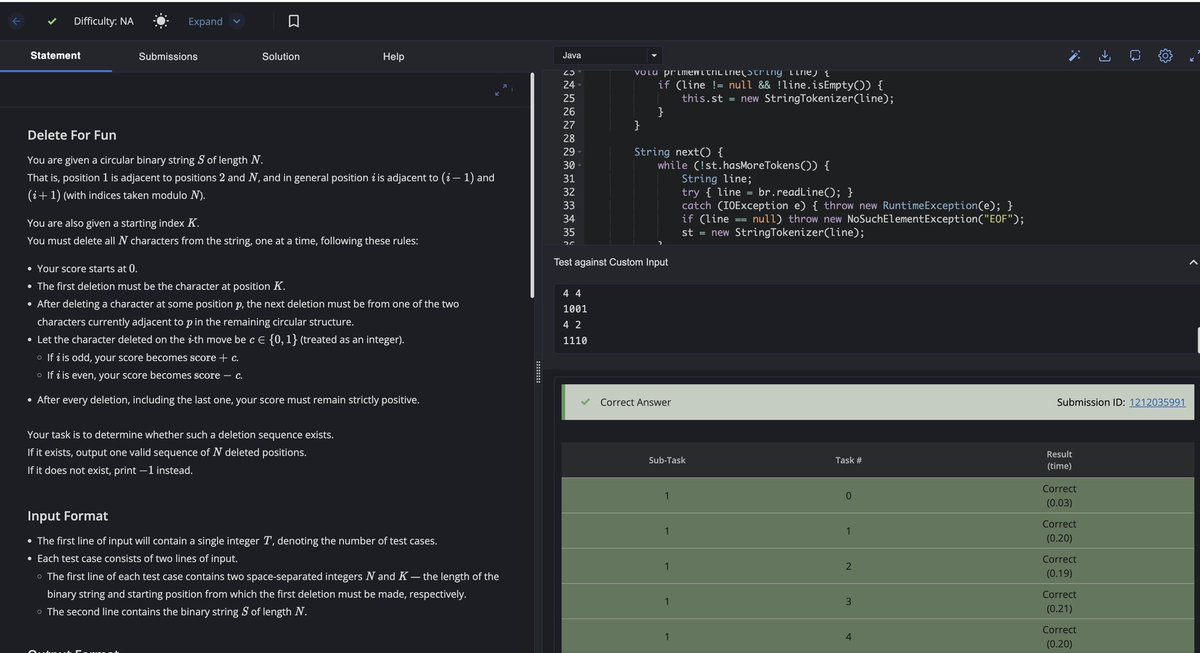
Task: Select the task 3 Correct (0.21) result
Action: pyautogui.click(x=1059, y=601)
